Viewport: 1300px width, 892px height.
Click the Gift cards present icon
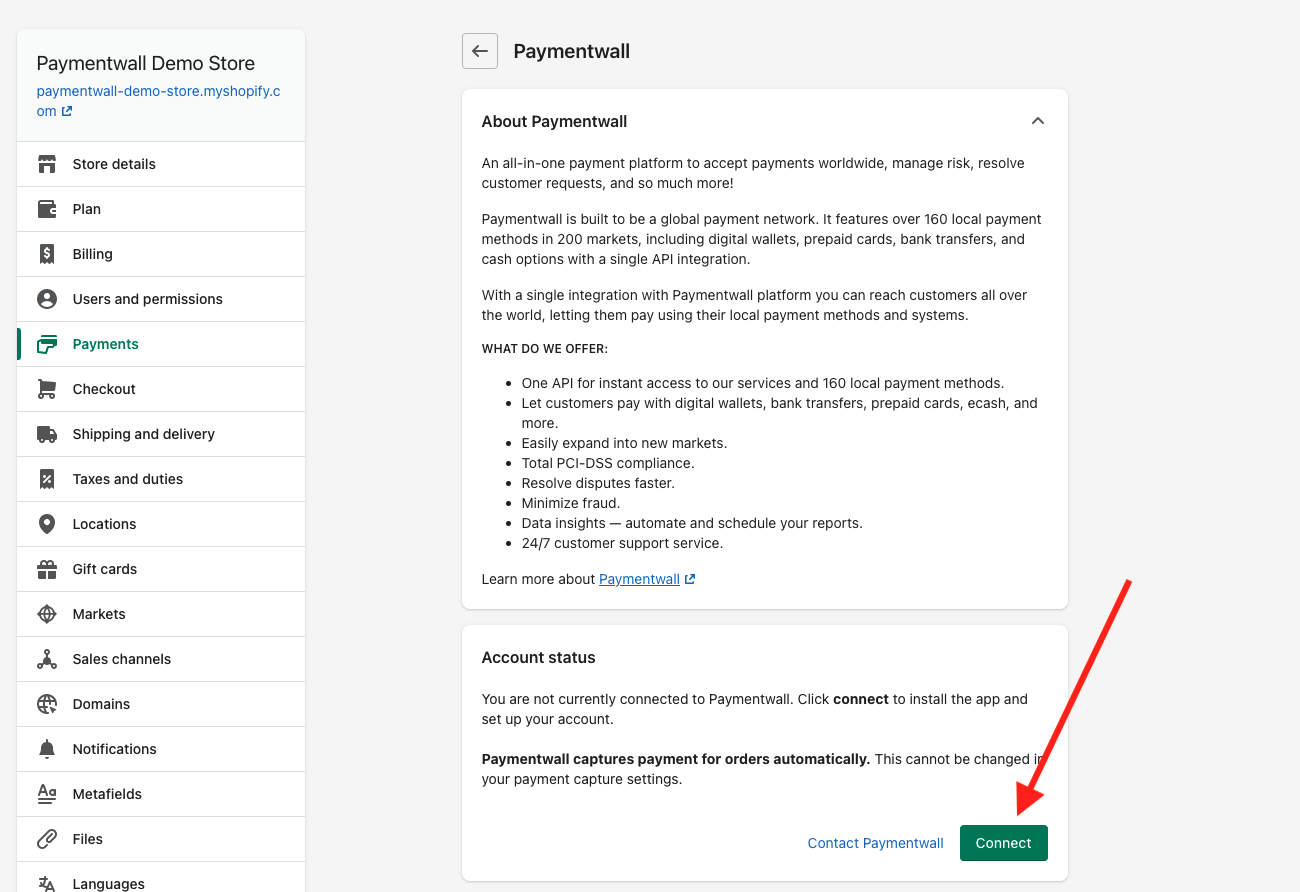point(47,569)
